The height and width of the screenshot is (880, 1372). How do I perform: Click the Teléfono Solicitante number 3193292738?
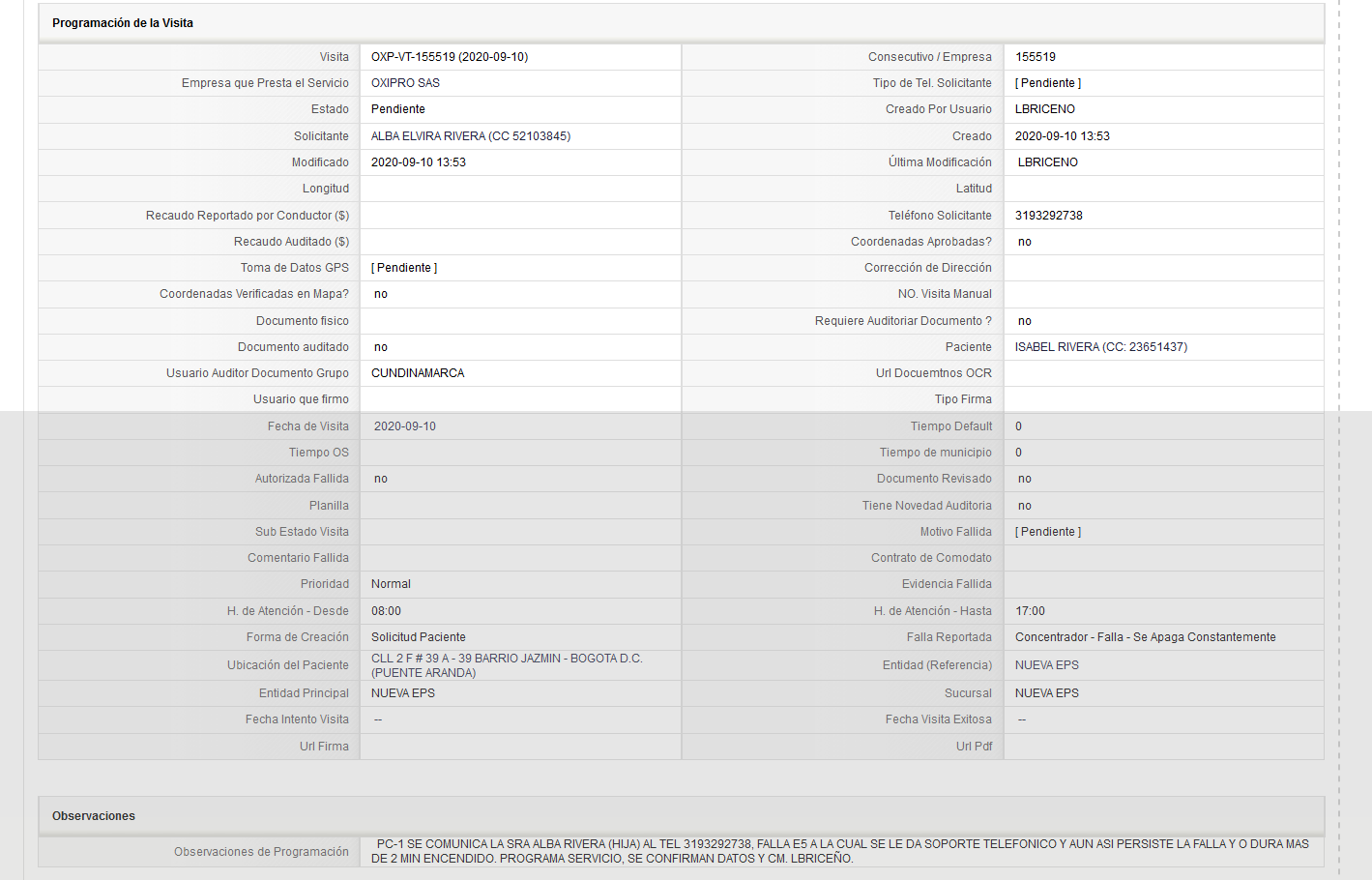[x=1049, y=216]
